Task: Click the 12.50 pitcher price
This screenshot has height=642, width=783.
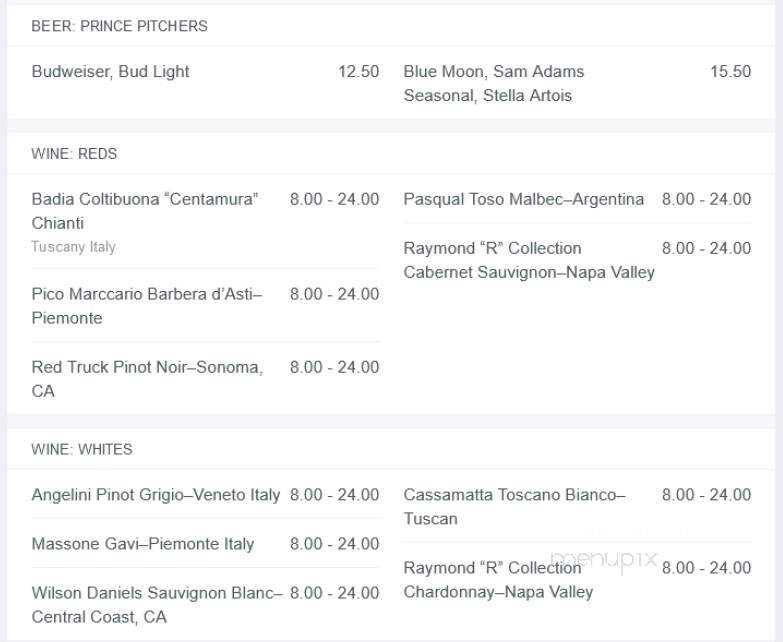Action: pyautogui.click(x=359, y=71)
